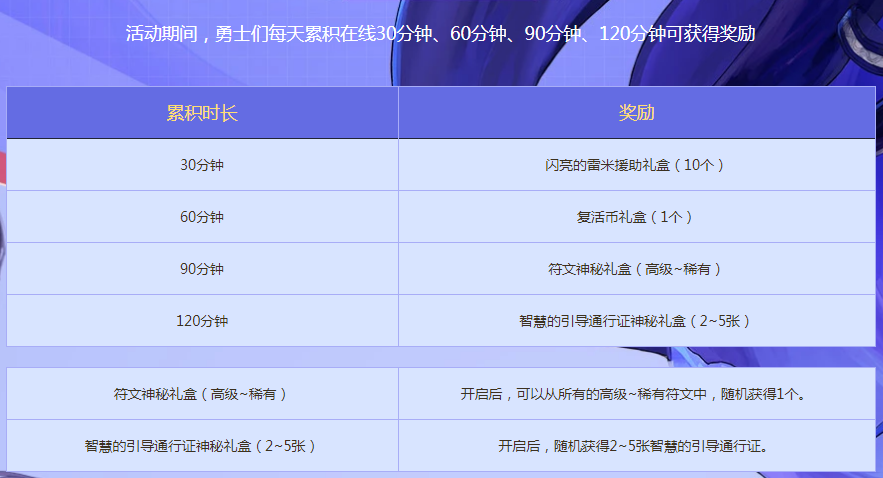
Task: Click 智慧的引导通行证神秘礼盒 reward in the 120分钟 row
Action: click(636, 321)
